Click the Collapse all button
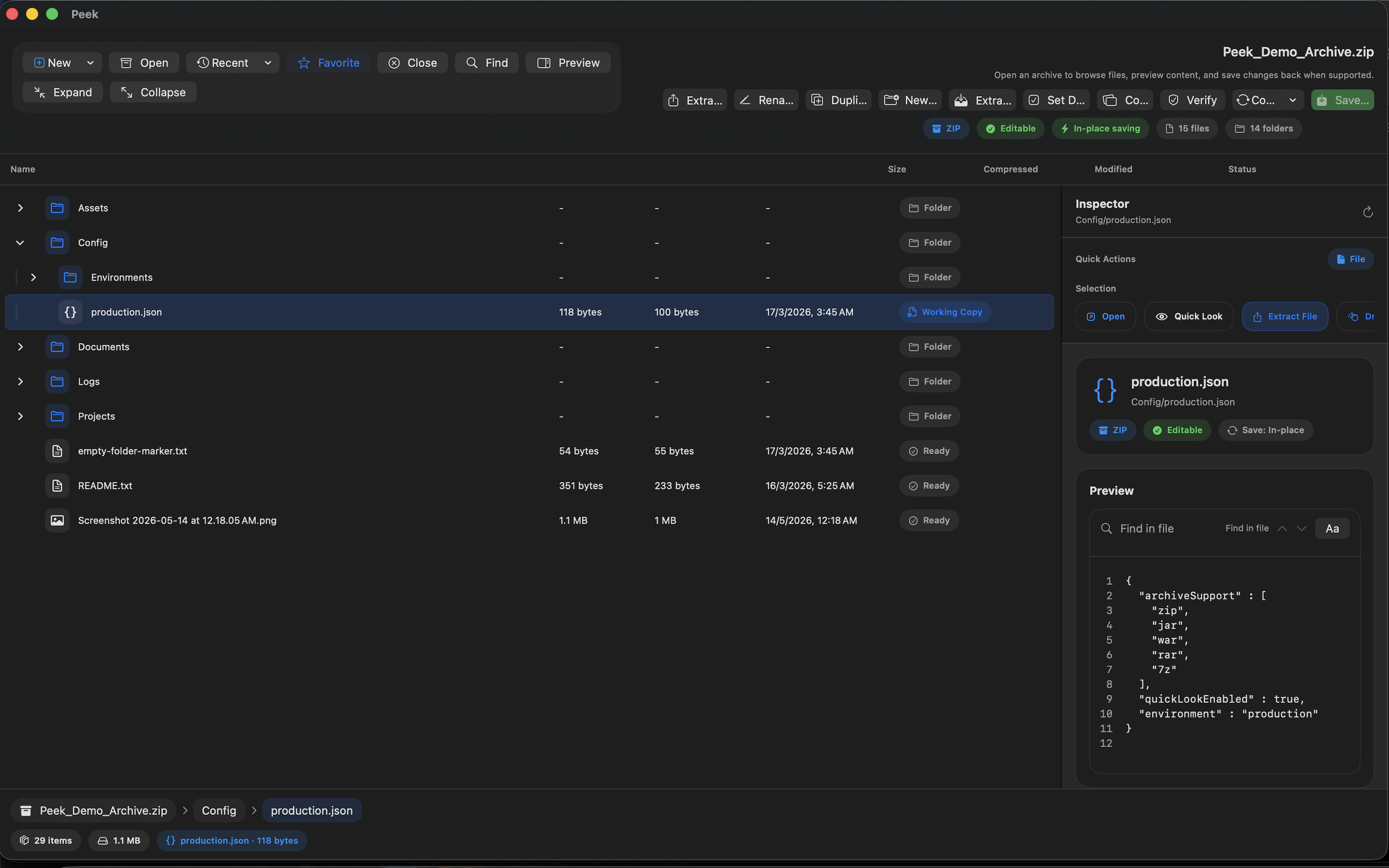Image resolution: width=1389 pixels, height=868 pixels. tap(153, 92)
